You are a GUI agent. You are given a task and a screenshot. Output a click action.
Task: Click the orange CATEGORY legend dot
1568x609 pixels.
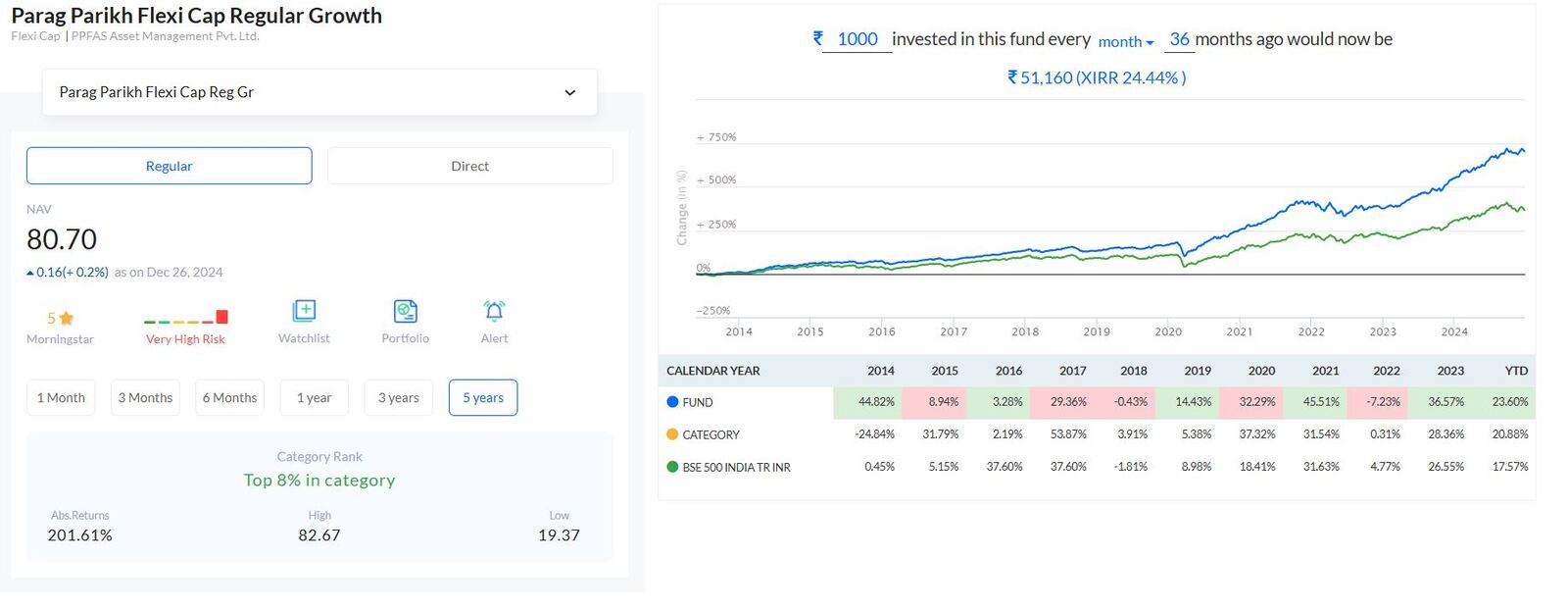672,434
